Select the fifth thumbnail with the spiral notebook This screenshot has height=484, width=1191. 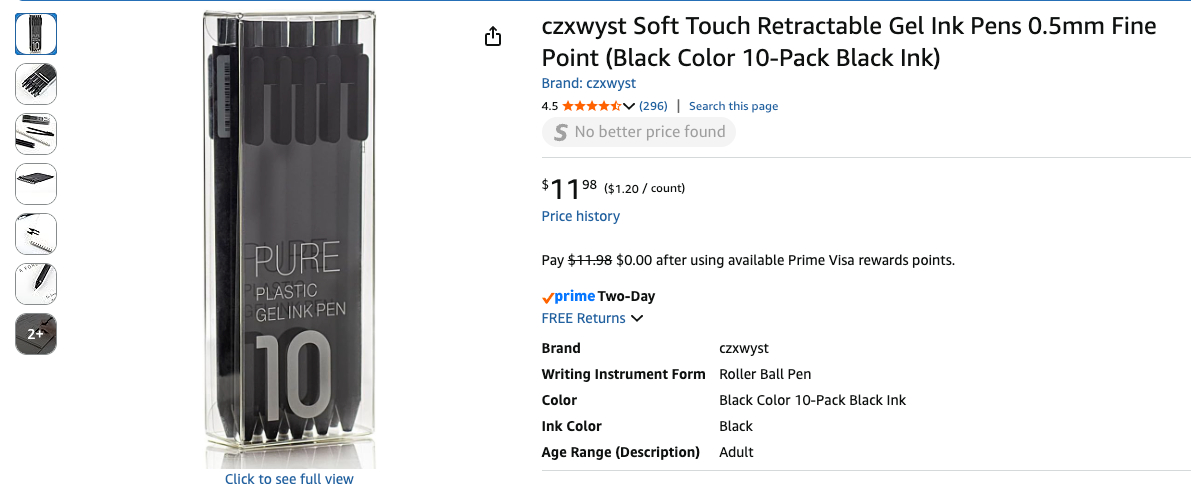(x=36, y=234)
